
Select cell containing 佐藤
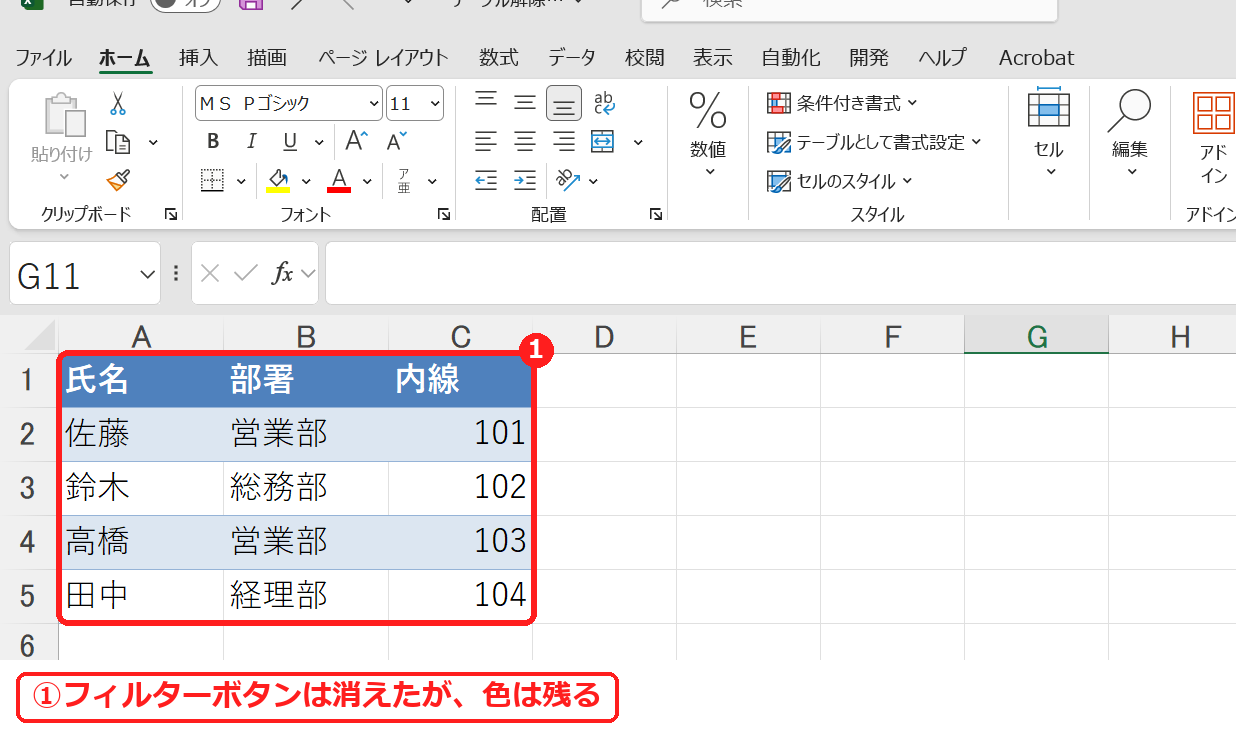pyautogui.click(x=141, y=434)
